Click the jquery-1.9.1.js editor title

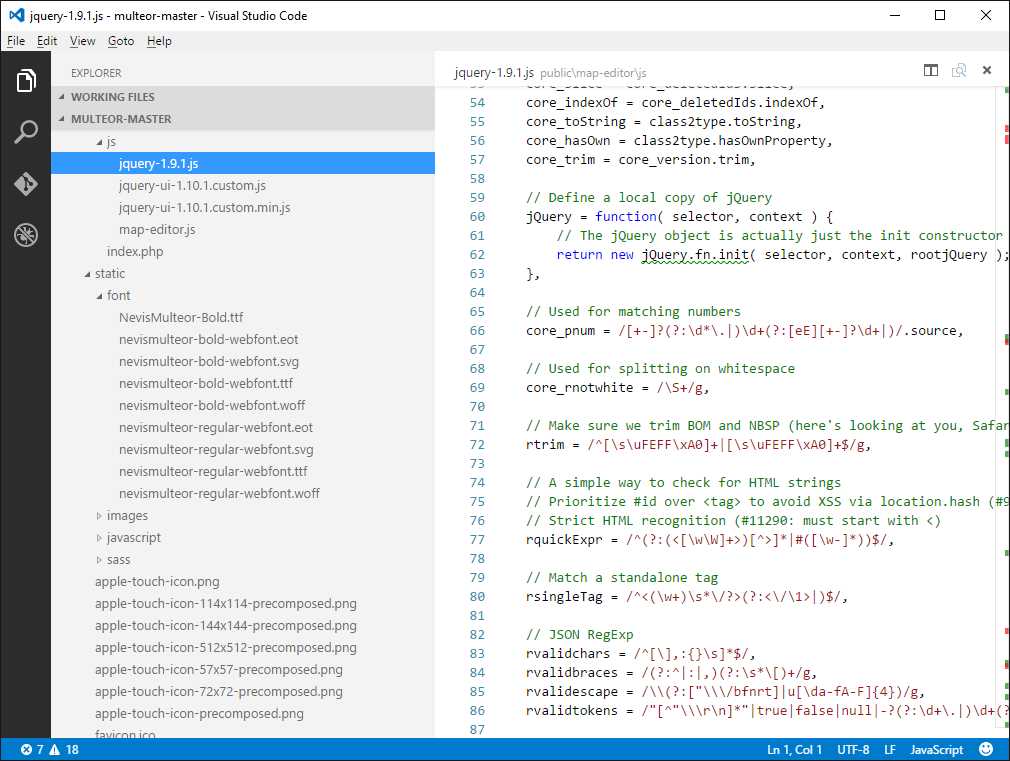pos(494,72)
